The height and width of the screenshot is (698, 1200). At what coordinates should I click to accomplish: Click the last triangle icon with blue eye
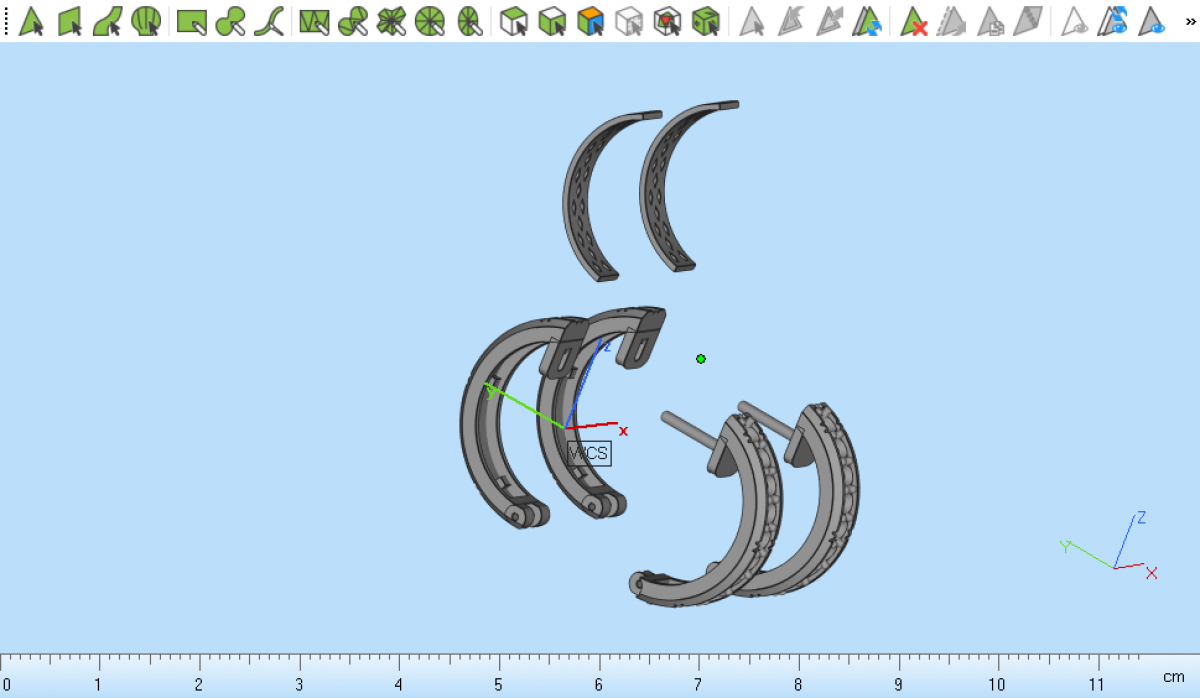click(x=1153, y=20)
